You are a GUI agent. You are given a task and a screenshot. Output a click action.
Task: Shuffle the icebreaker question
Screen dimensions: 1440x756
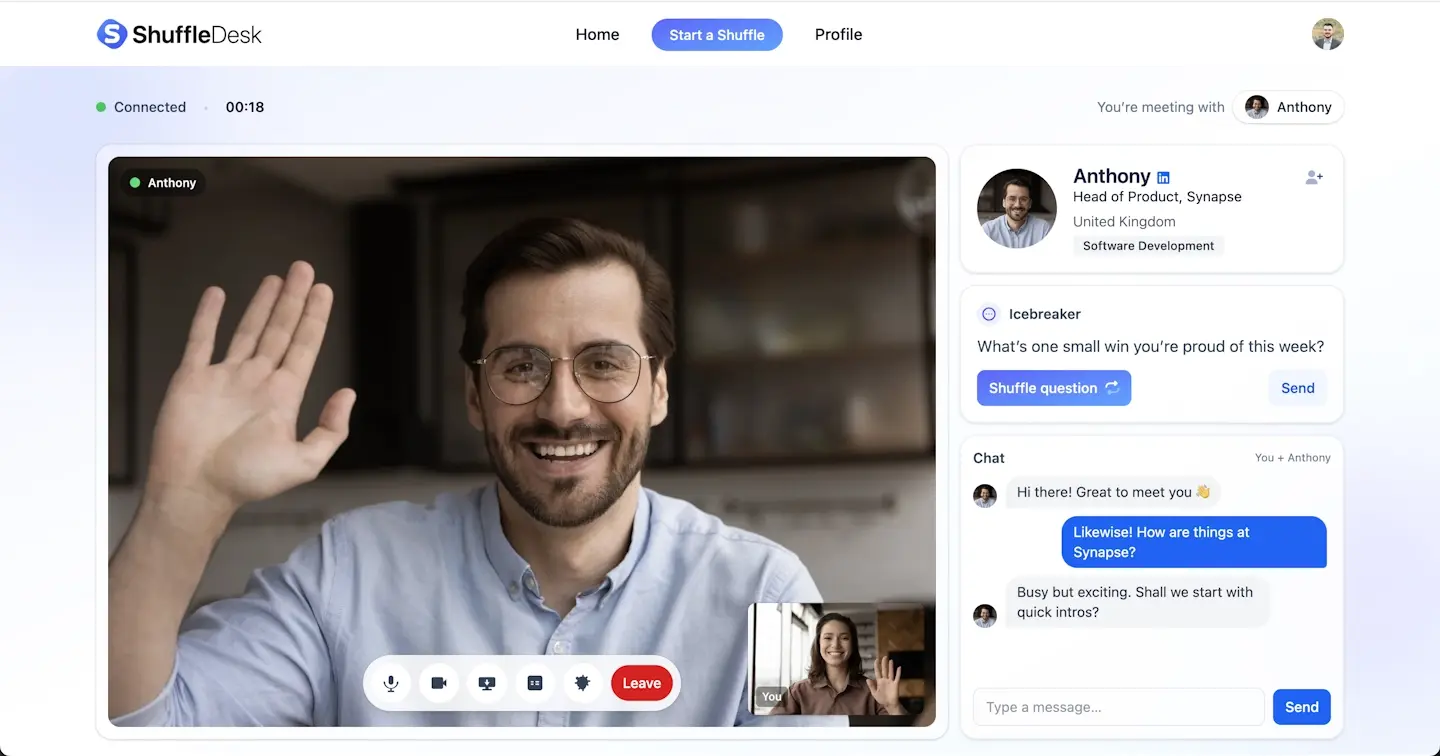click(x=1053, y=388)
